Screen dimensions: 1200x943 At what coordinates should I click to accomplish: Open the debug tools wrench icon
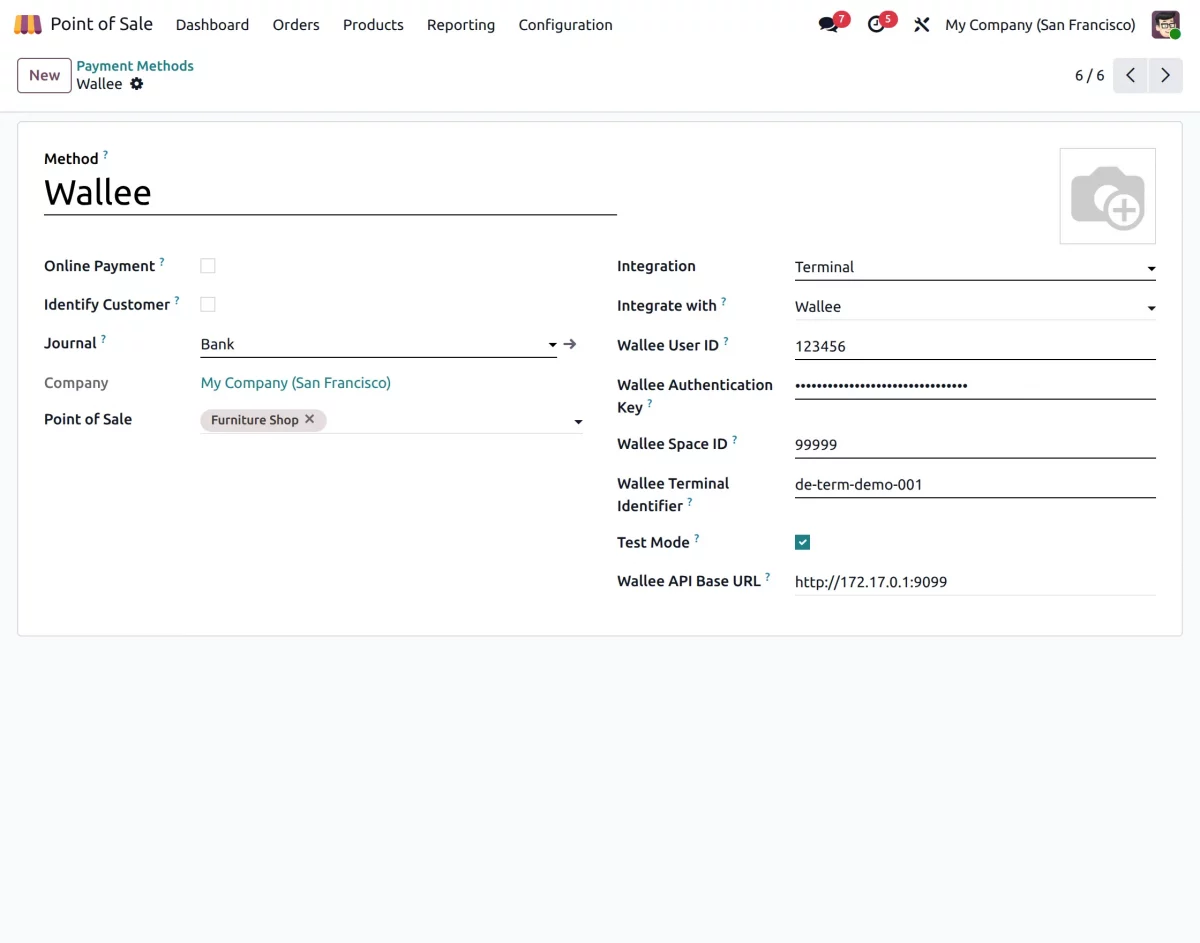[x=922, y=24]
